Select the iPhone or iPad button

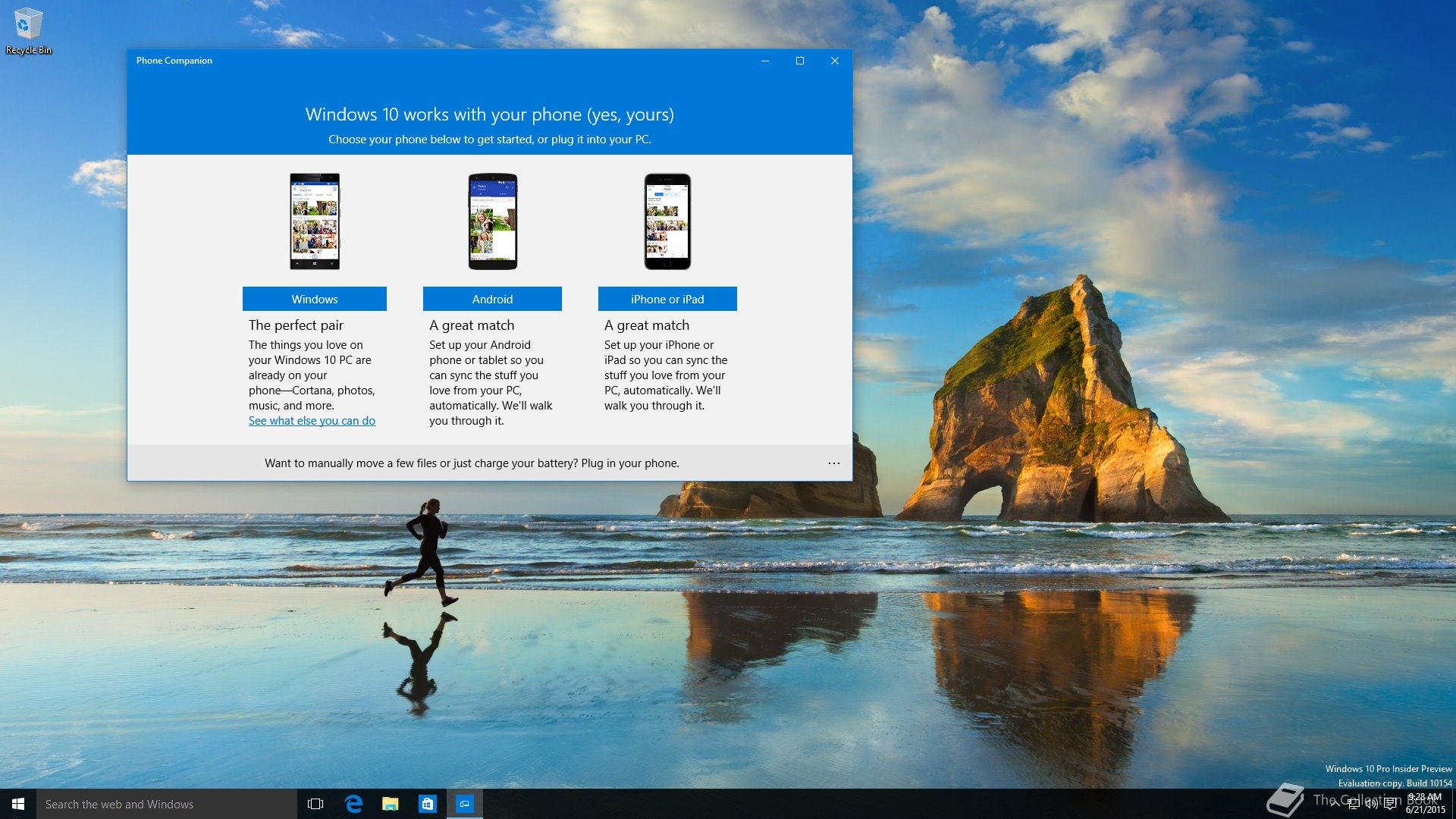(667, 299)
